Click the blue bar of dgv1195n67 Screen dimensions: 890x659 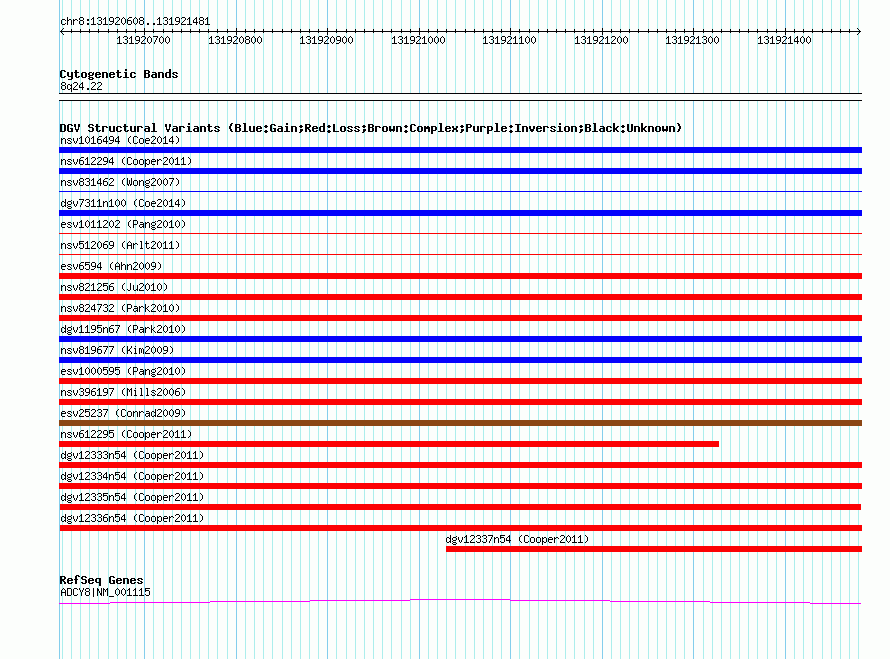pos(460,339)
